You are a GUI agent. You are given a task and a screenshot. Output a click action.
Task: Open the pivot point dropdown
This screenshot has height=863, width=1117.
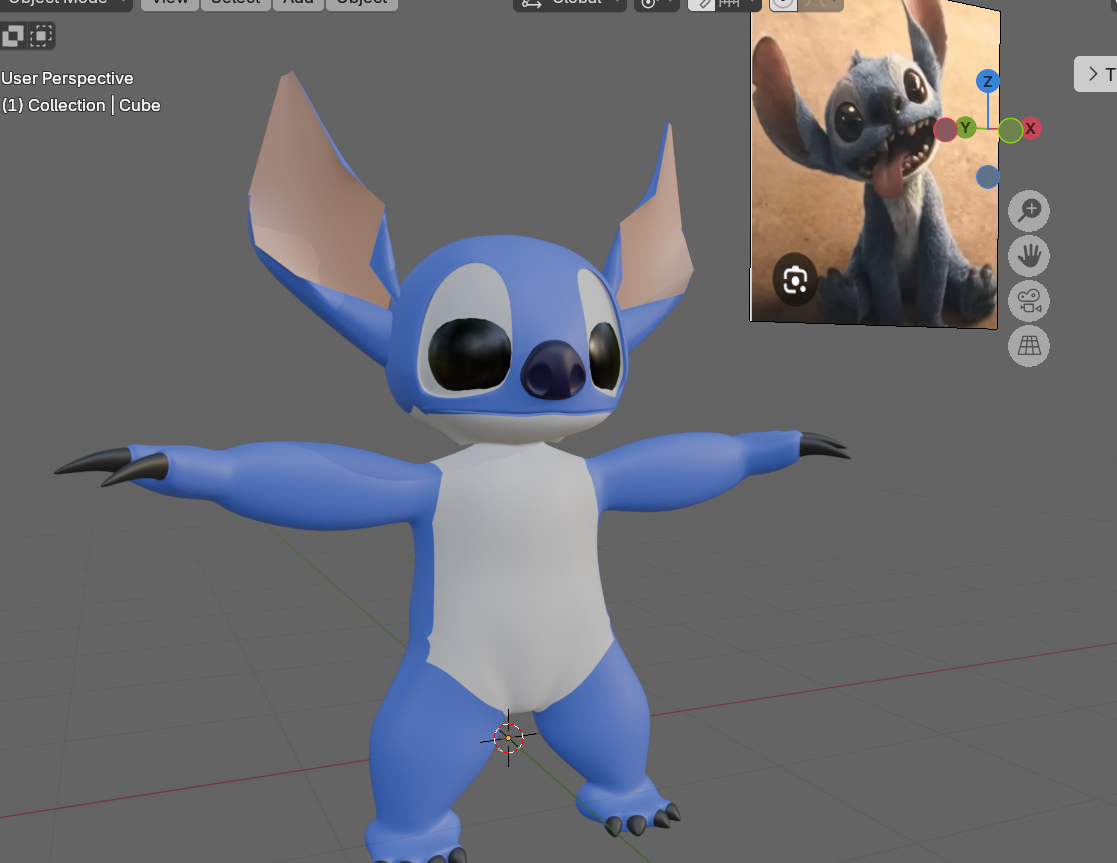pyautogui.click(x=656, y=4)
